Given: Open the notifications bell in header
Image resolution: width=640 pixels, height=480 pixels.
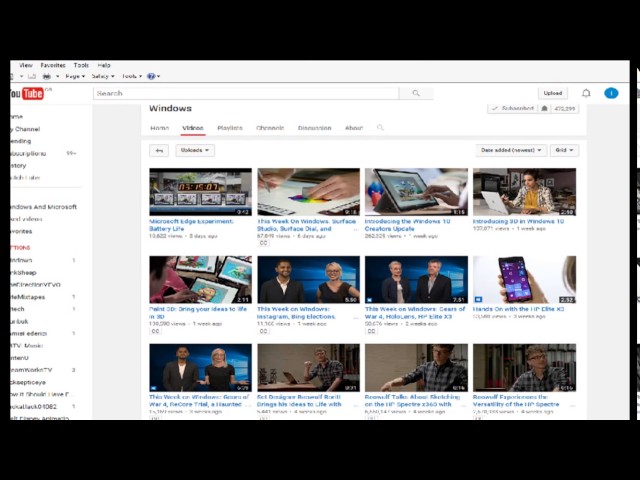Looking at the screenshot, I should (586, 93).
